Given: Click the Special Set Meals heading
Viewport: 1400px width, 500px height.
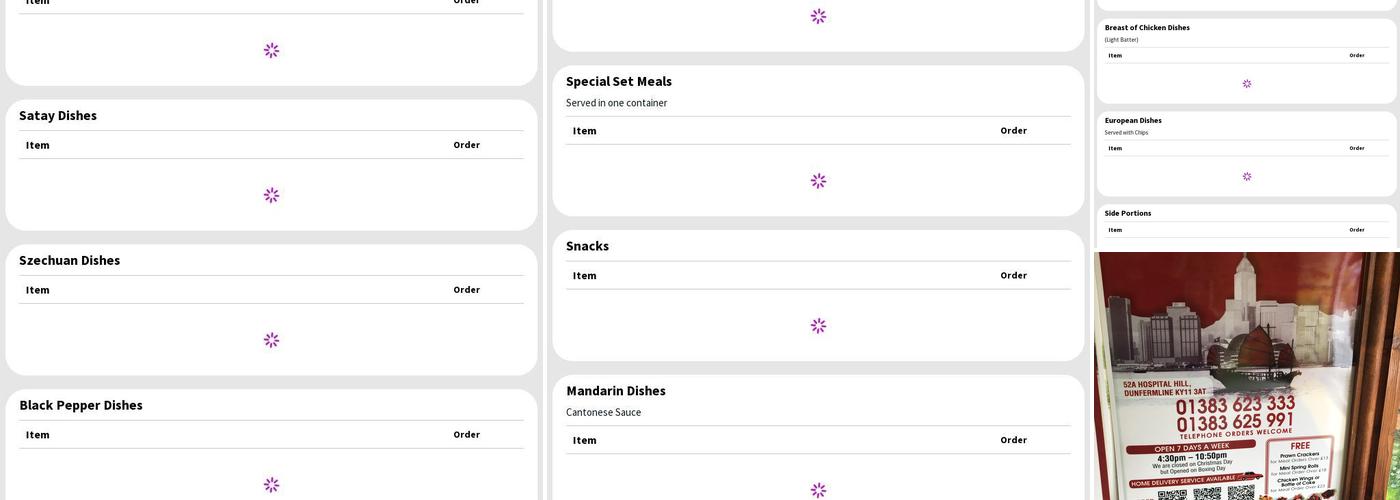Looking at the screenshot, I should pos(619,81).
